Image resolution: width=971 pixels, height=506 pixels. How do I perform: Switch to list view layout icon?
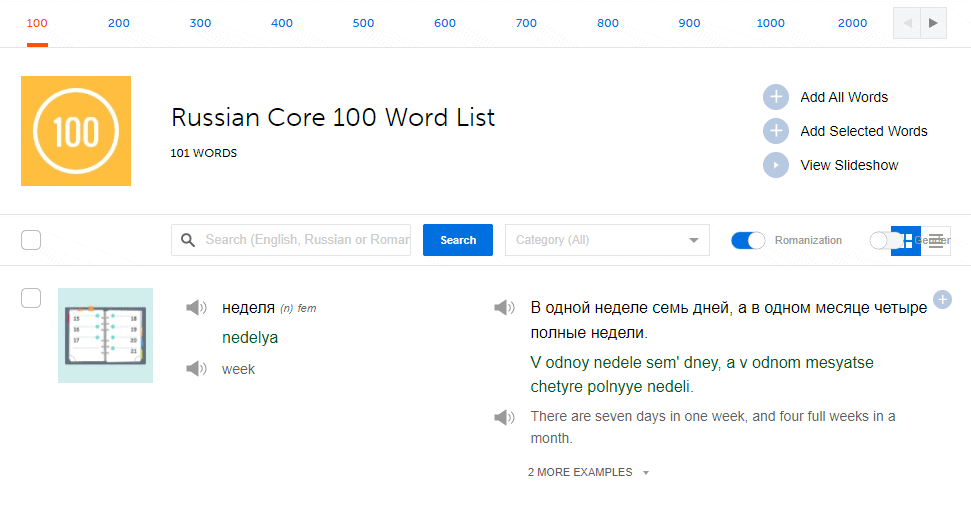[x=936, y=240]
